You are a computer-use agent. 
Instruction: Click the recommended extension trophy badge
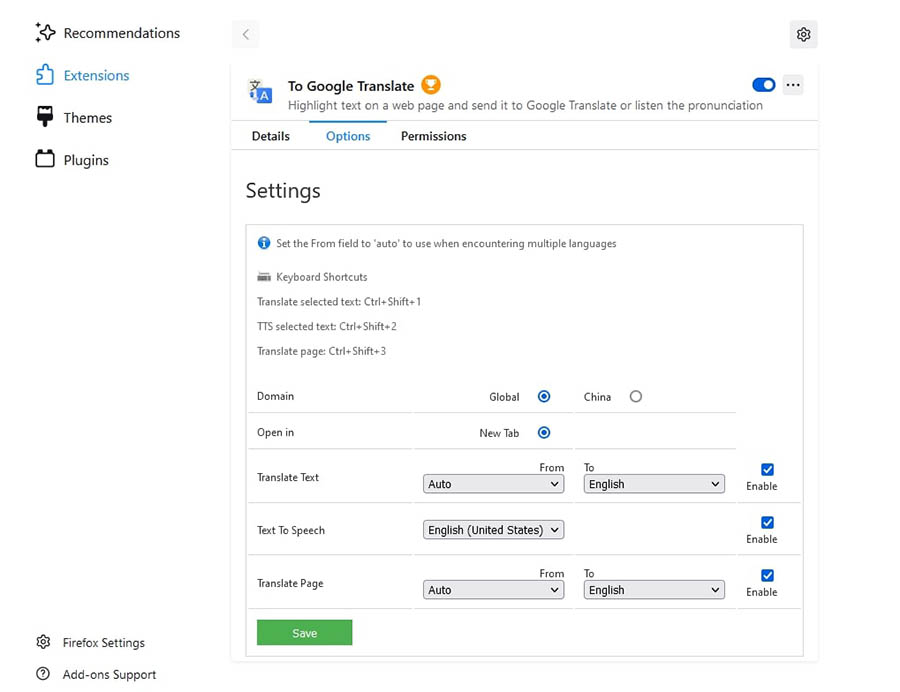431,85
